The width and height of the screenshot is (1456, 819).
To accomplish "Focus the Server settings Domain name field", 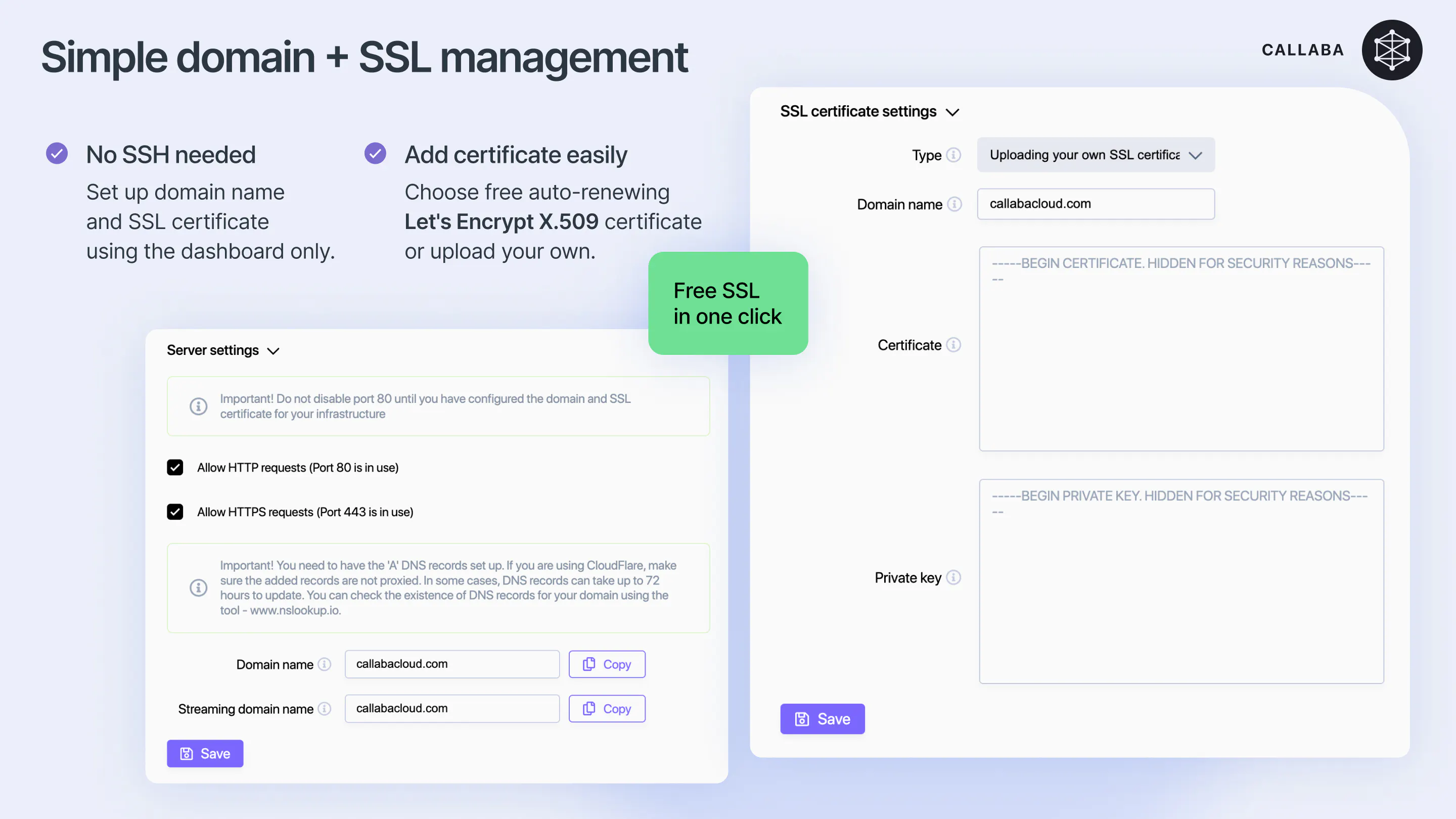I will coord(452,664).
